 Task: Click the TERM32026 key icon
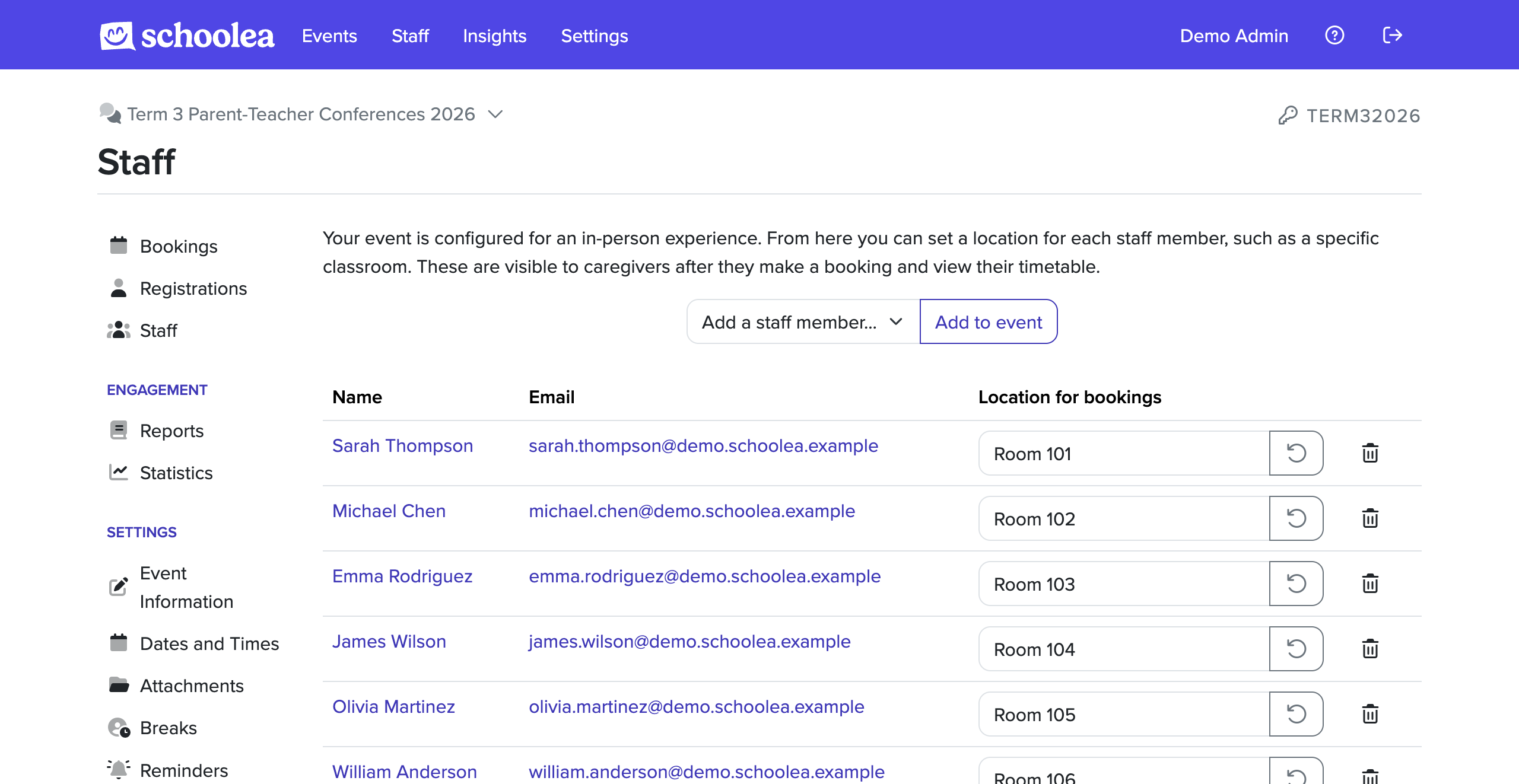[x=1288, y=115]
